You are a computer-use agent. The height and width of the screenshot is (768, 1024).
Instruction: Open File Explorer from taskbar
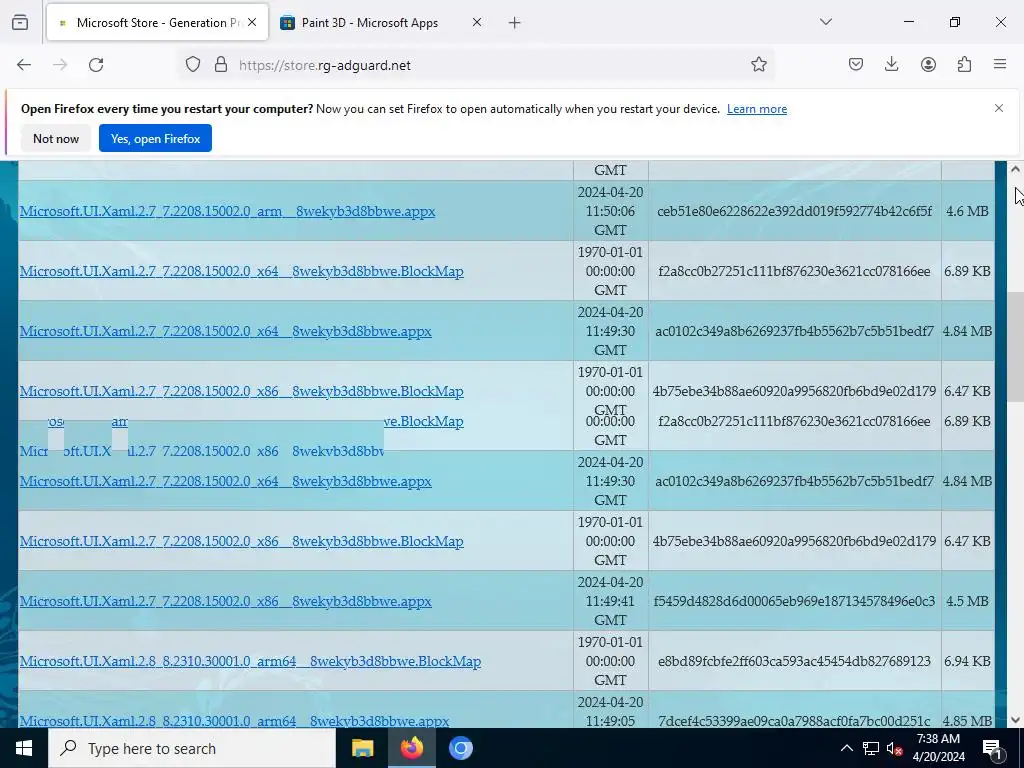pyautogui.click(x=362, y=748)
